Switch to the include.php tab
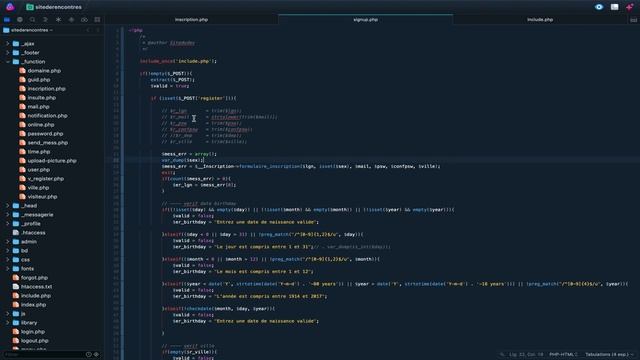This screenshot has width=640, height=360. coord(540,20)
